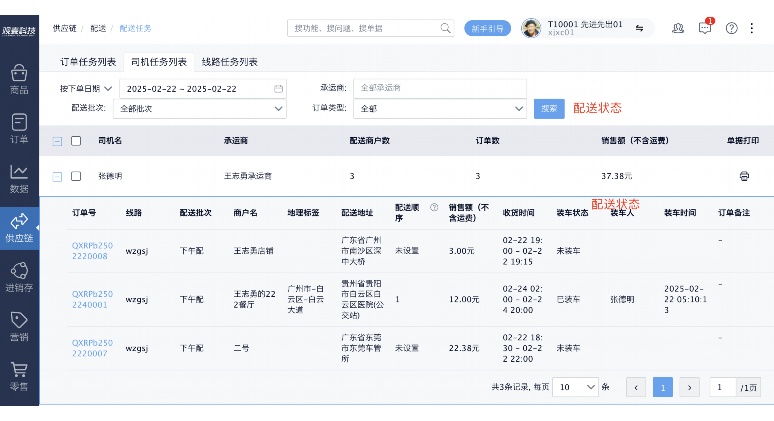This screenshot has width=774, height=421.
Task: Open the 零售 module in sidebar
Action: click(x=19, y=376)
